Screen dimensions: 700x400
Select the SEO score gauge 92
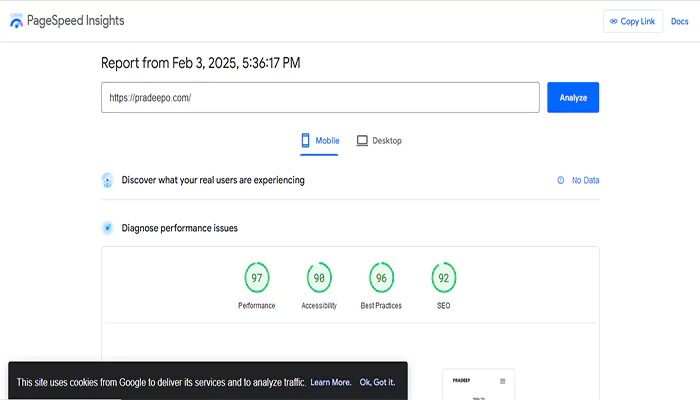pos(444,278)
